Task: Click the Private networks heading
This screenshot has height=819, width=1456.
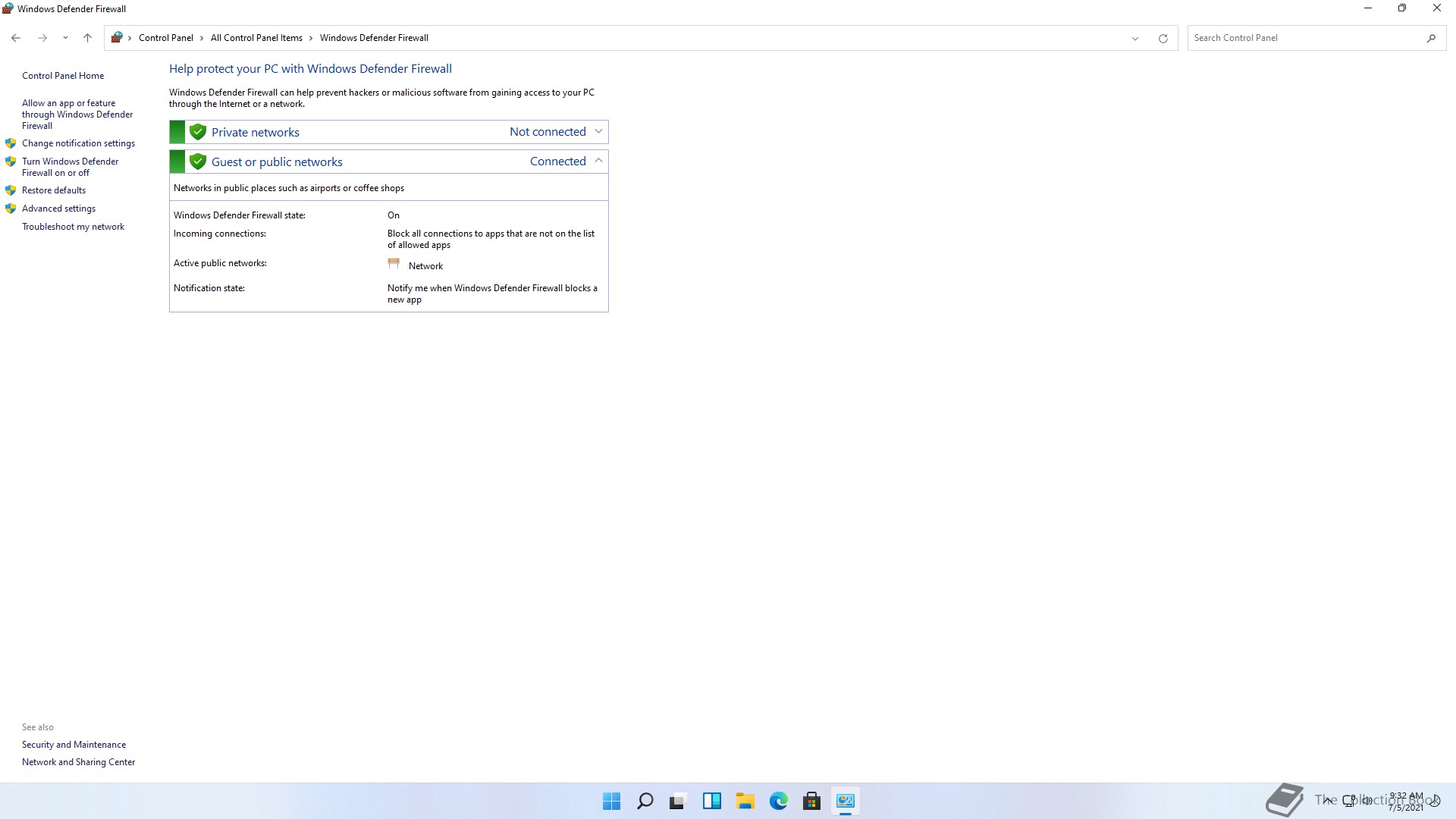Action: tap(255, 132)
